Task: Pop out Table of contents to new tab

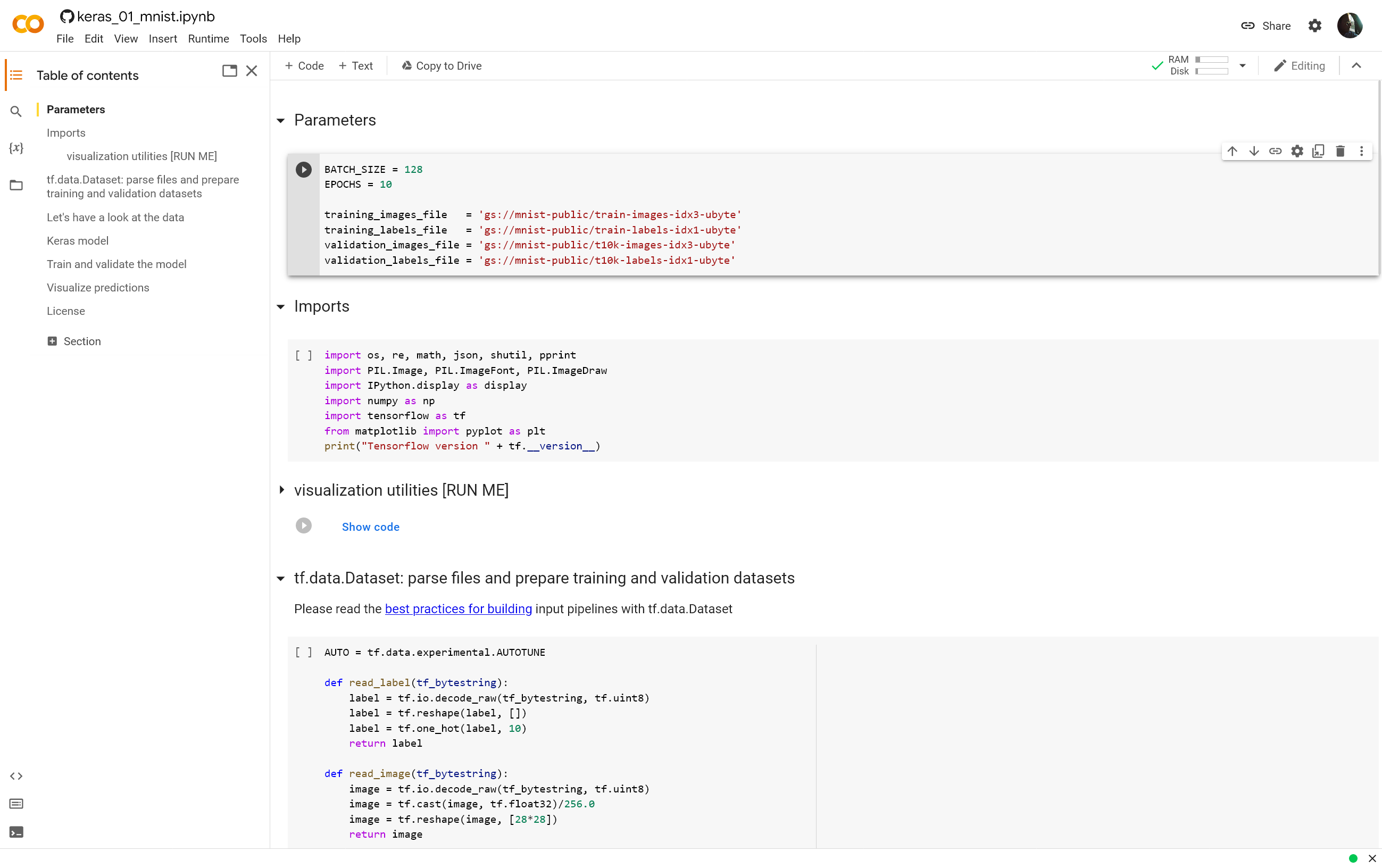Action: [230, 71]
